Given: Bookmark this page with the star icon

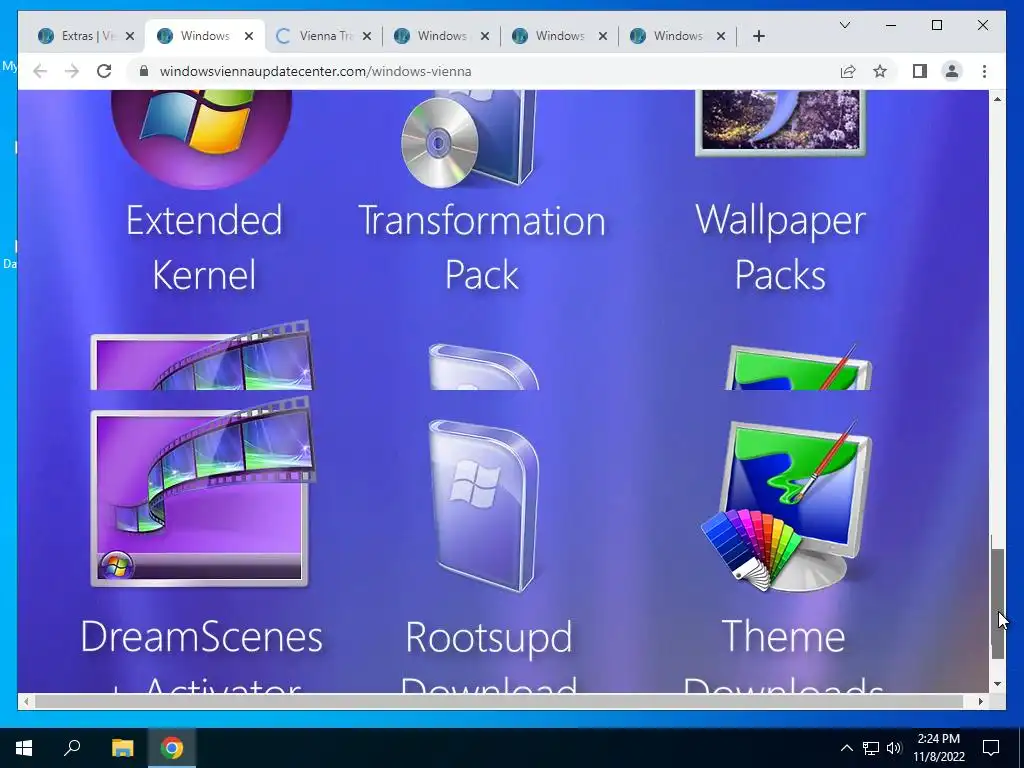Looking at the screenshot, I should tap(880, 71).
